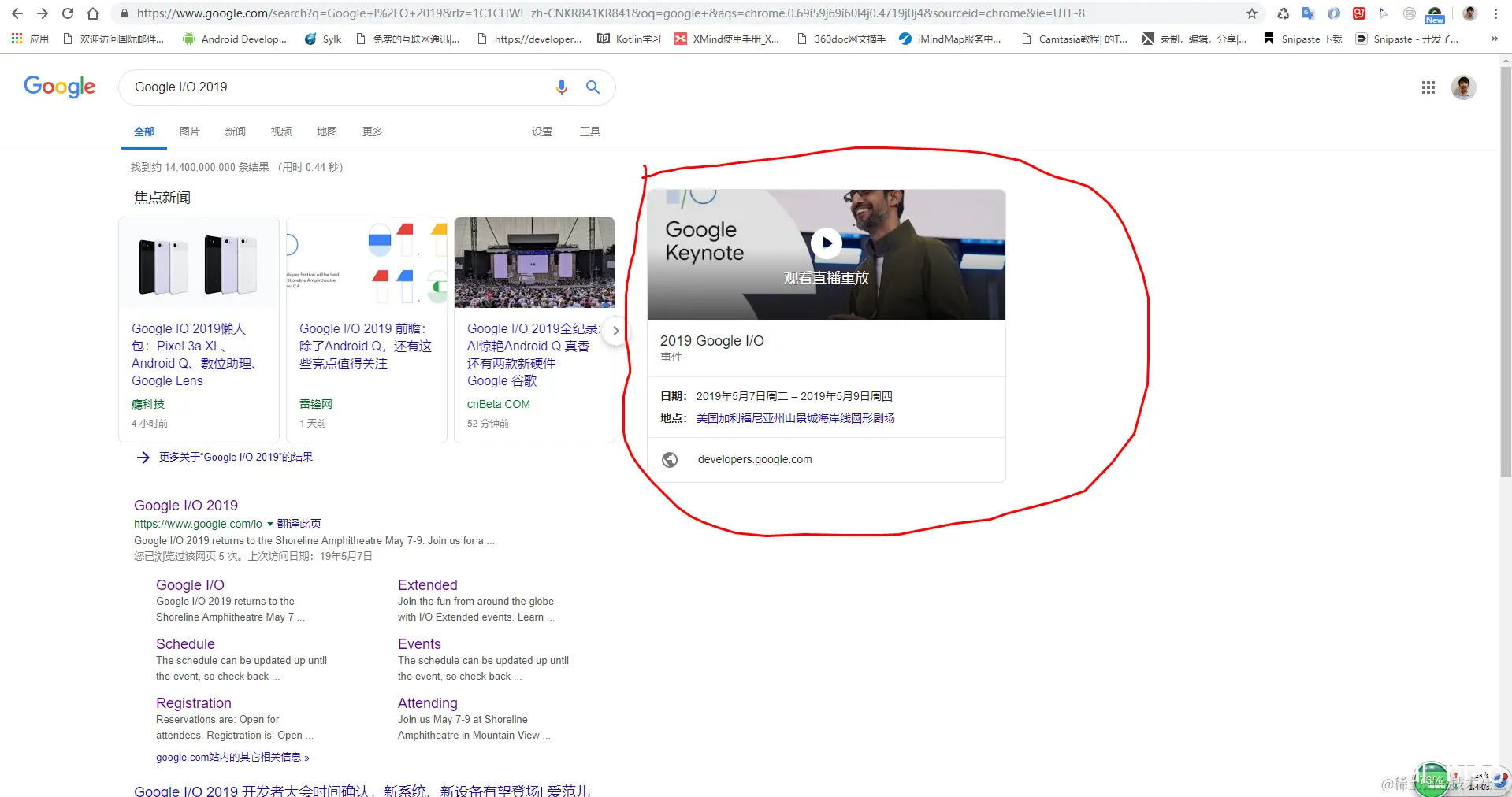This screenshot has height=797, width=1512.
Task: Expand more news with the right chevron arrow
Action: click(616, 331)
